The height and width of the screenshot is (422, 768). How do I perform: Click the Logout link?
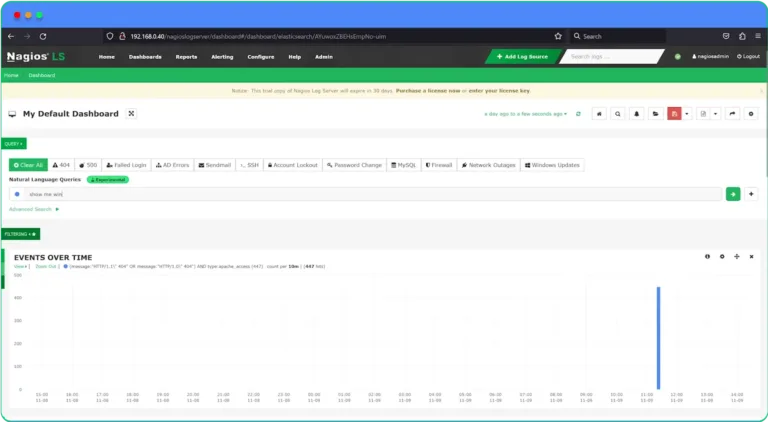coord(748,57)
